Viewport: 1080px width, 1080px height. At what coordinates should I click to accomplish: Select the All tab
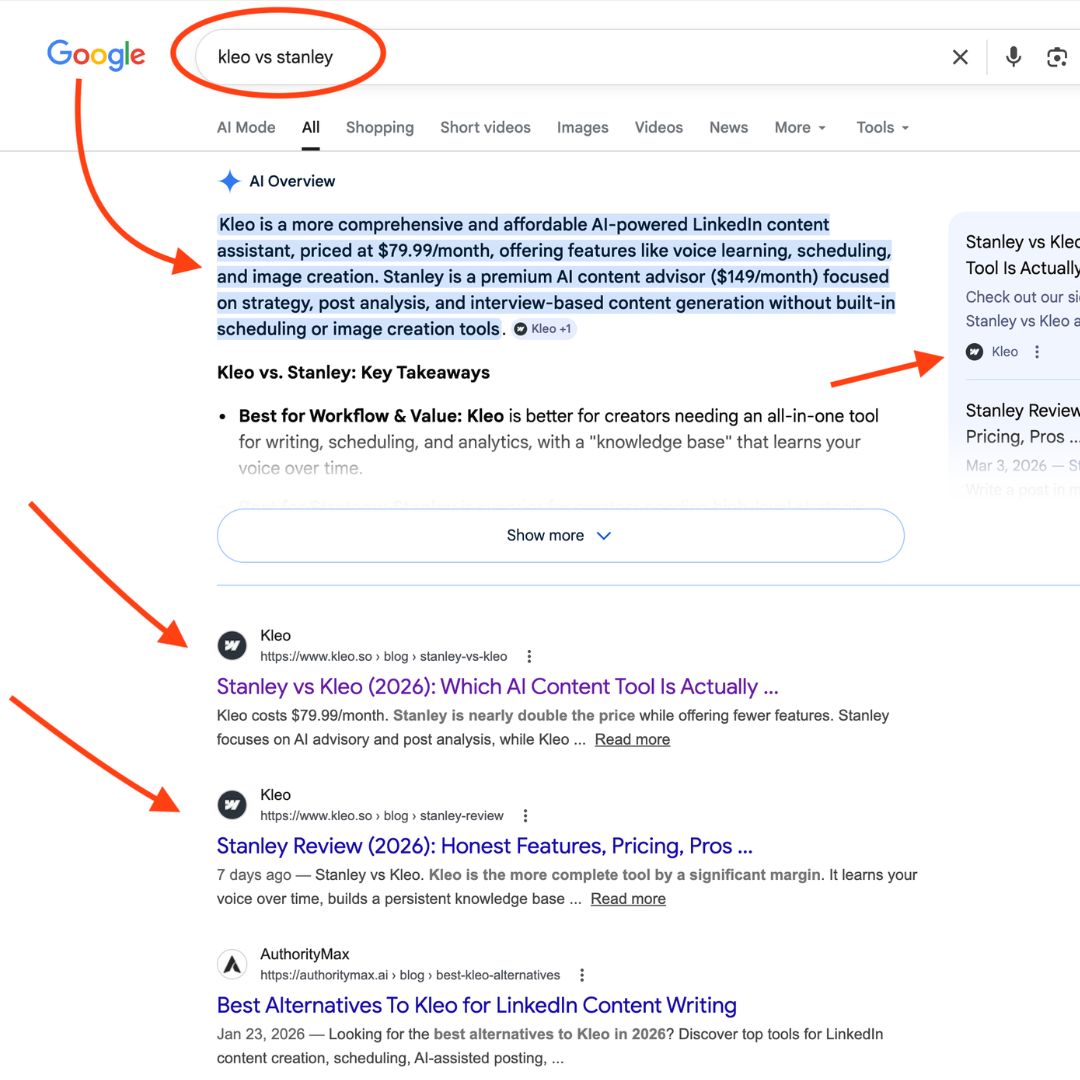[311, 127]
